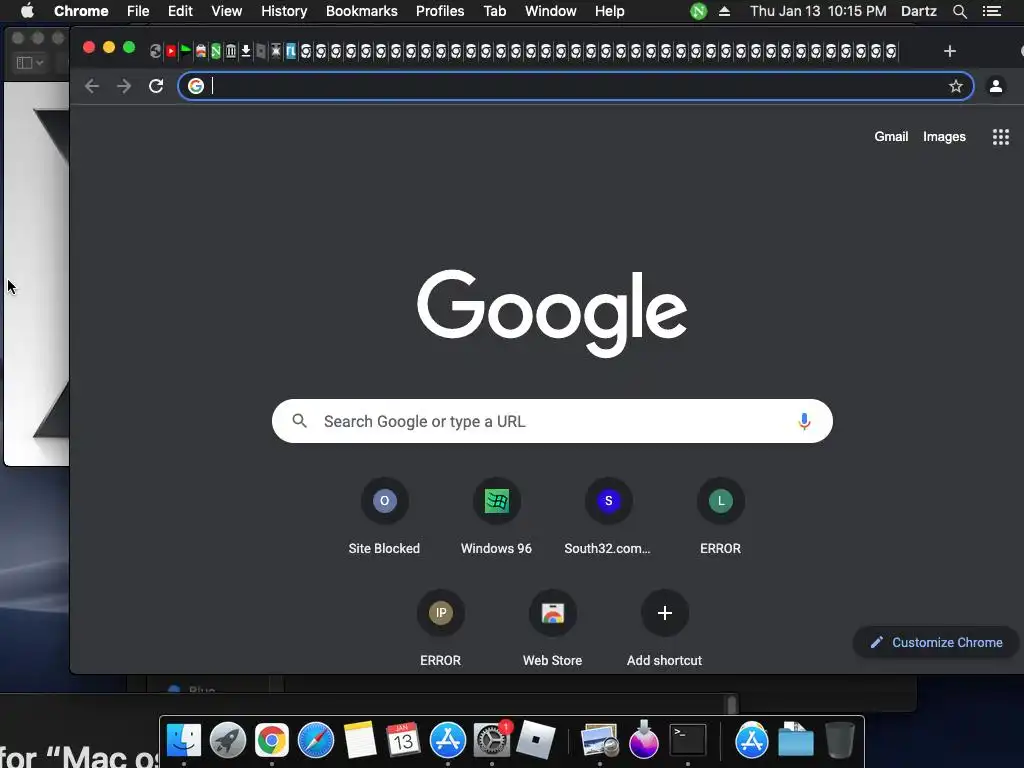1024x768 pixels.
Task: Open Notes from the Dock
Action: click(360, 741)
